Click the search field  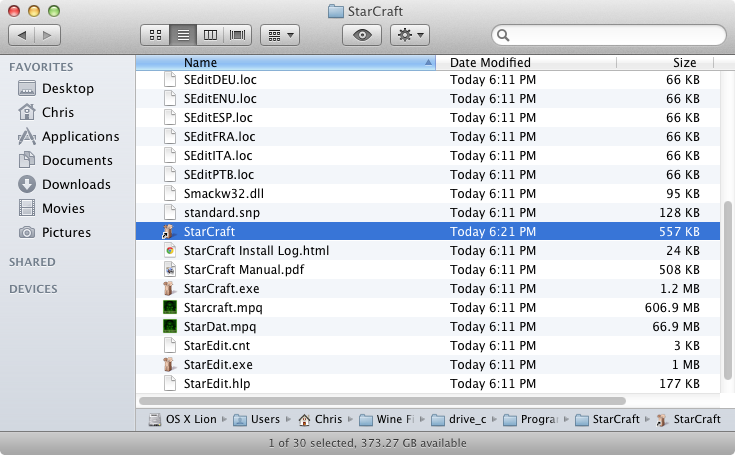coord(608,35)
